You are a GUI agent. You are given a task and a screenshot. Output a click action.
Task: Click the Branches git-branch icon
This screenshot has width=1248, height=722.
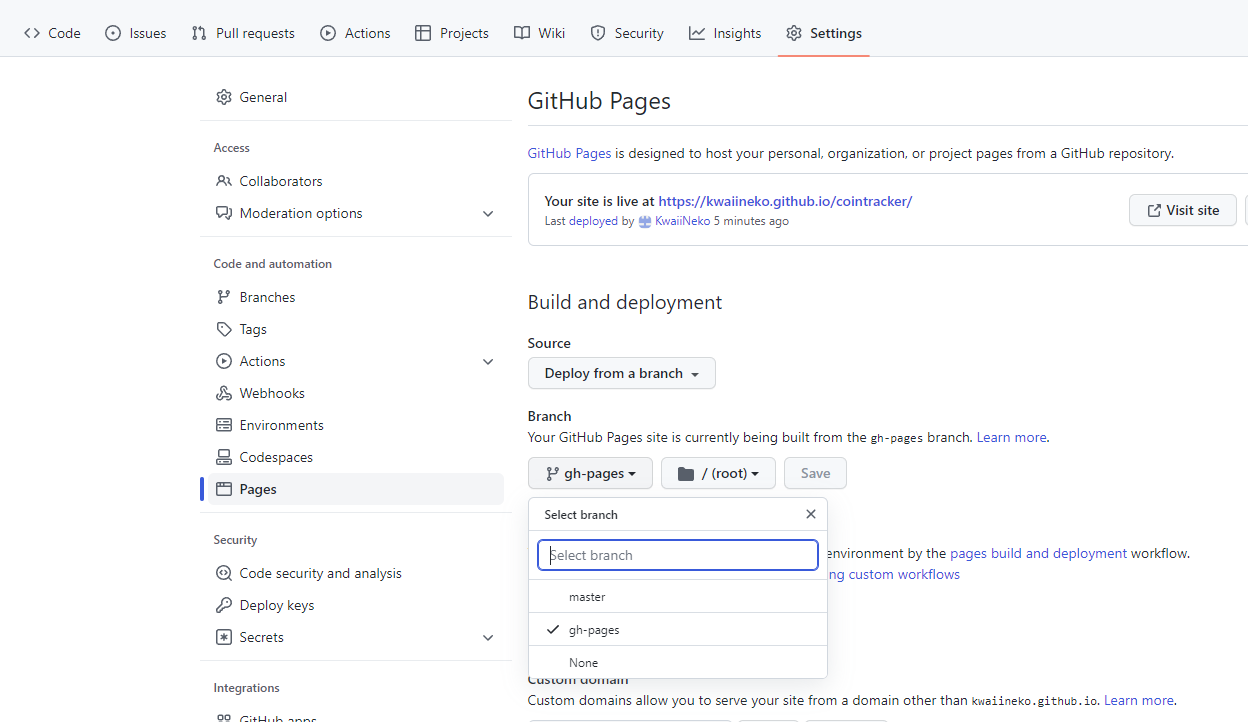click(x=224, y=297)
